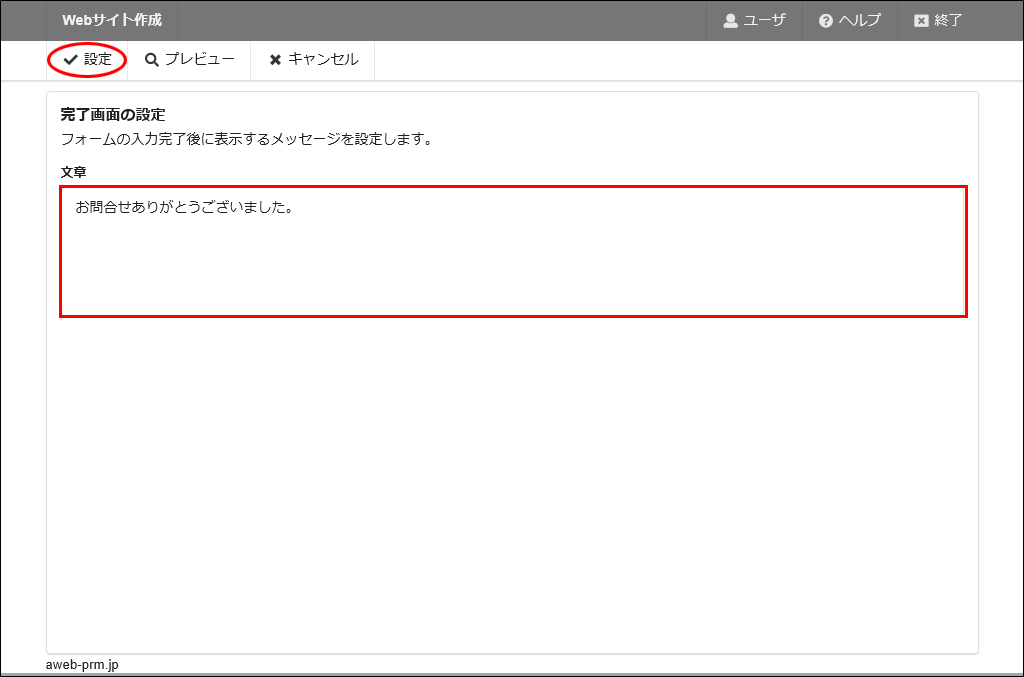Viewport: 1024px width, 677px height.
Task: Open the ヘルプ menu label
Action: (859, 21)
